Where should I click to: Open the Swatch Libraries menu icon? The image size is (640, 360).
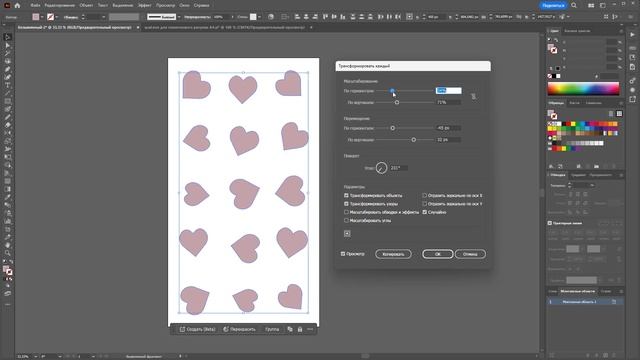point(551,166)
